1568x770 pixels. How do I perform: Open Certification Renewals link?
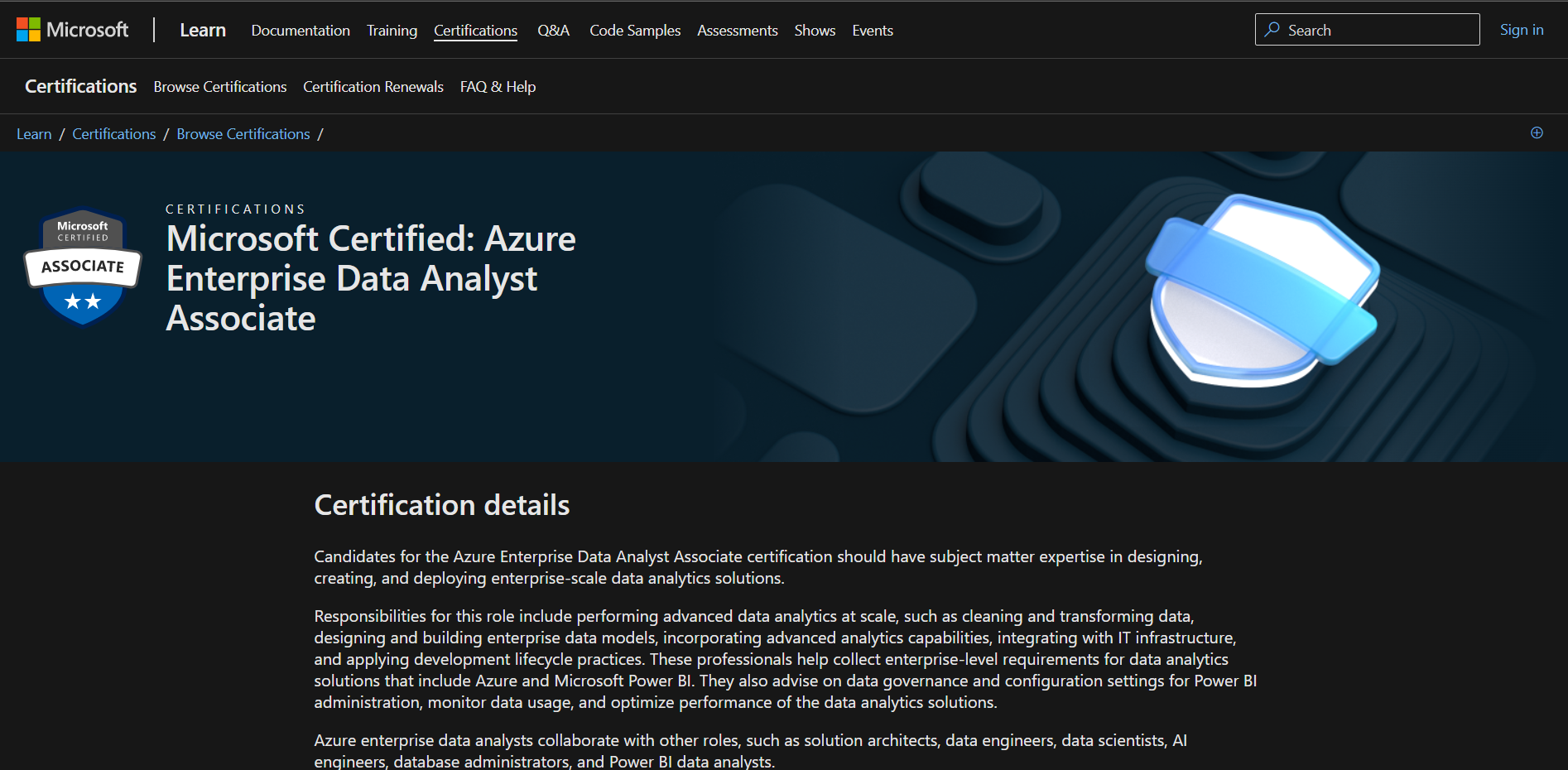coord(373,87)
